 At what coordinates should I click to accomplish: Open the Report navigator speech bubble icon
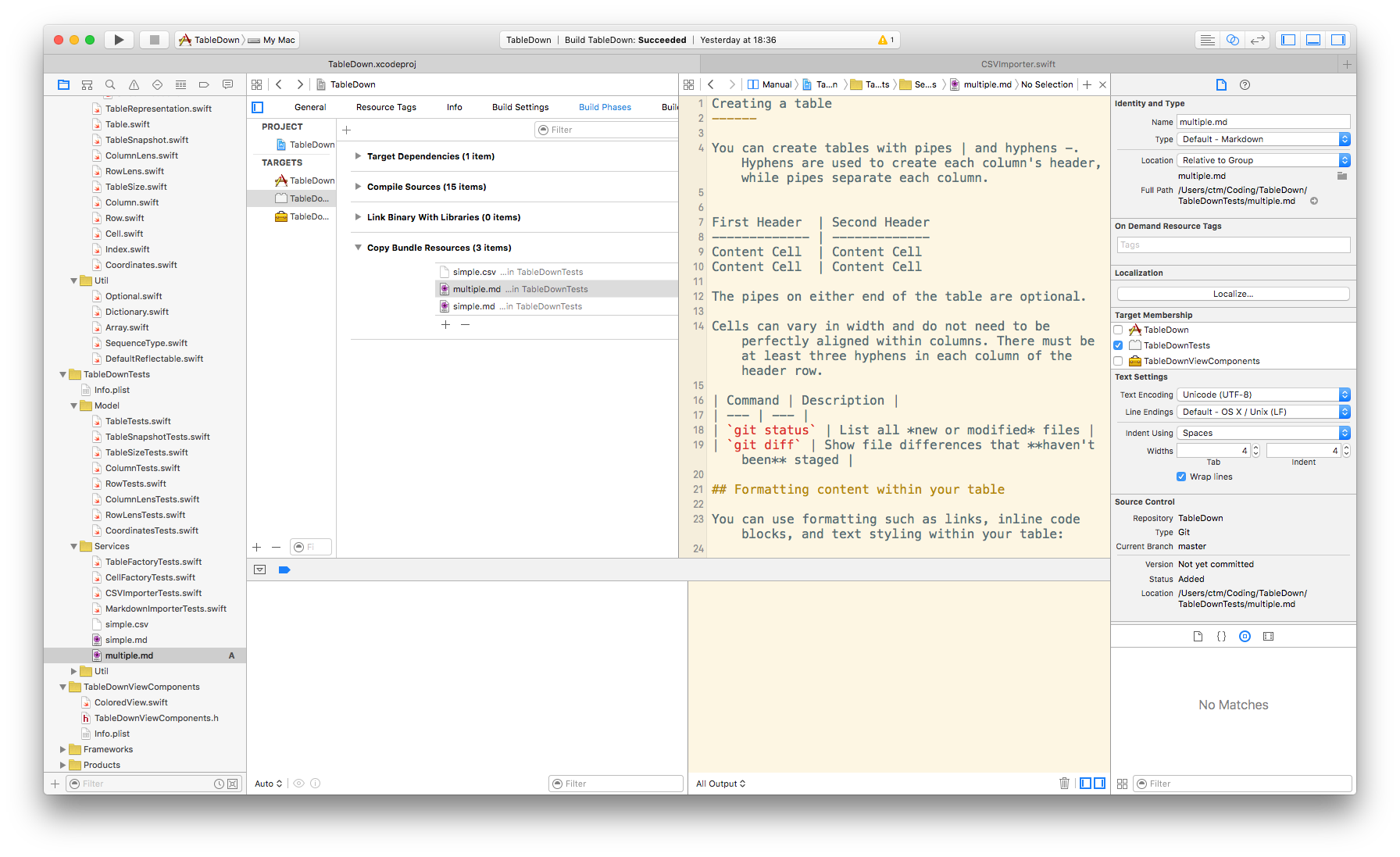point(227,84)
